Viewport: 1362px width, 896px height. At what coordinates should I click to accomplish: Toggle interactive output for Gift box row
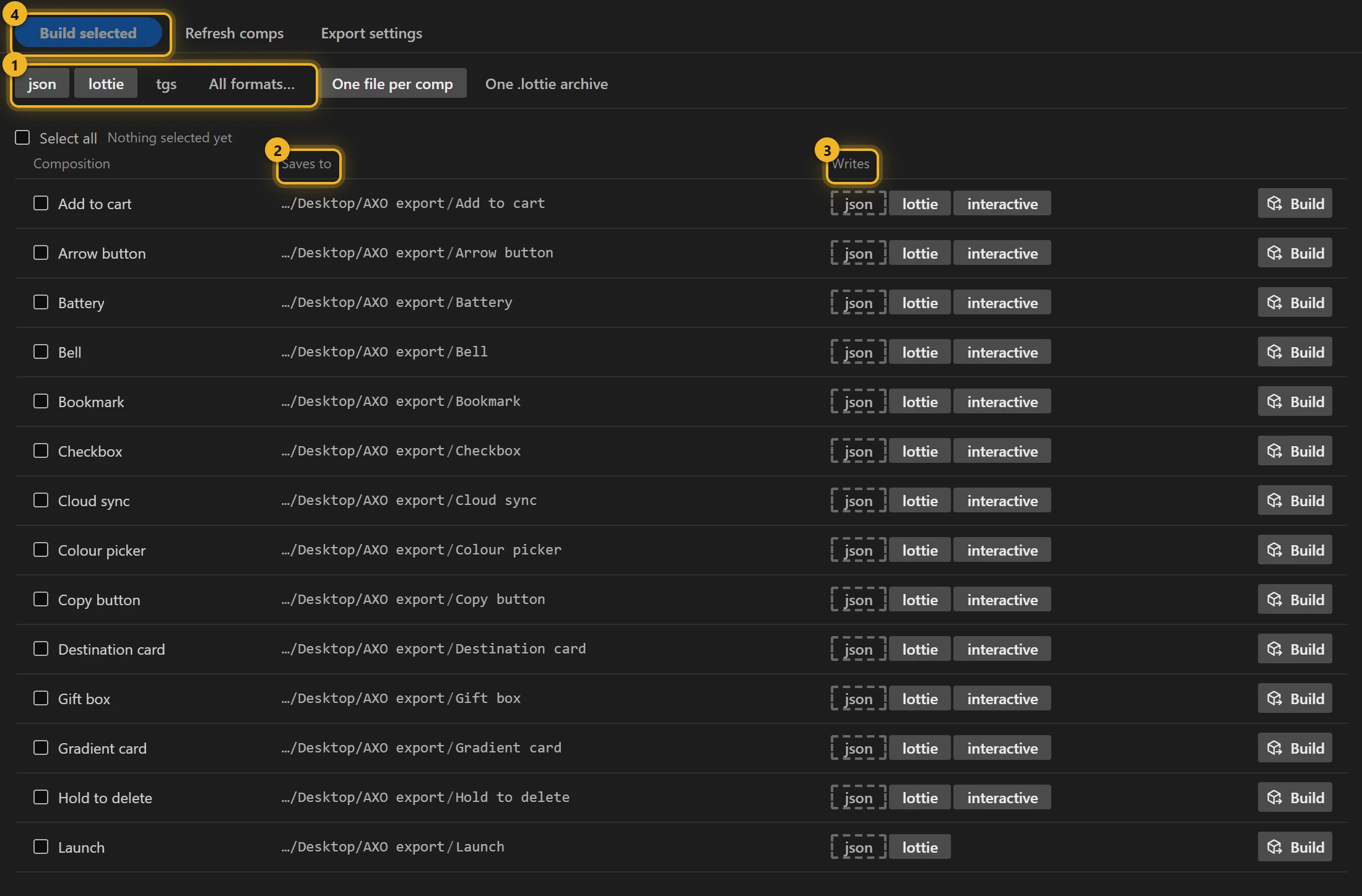point(1002,699)
